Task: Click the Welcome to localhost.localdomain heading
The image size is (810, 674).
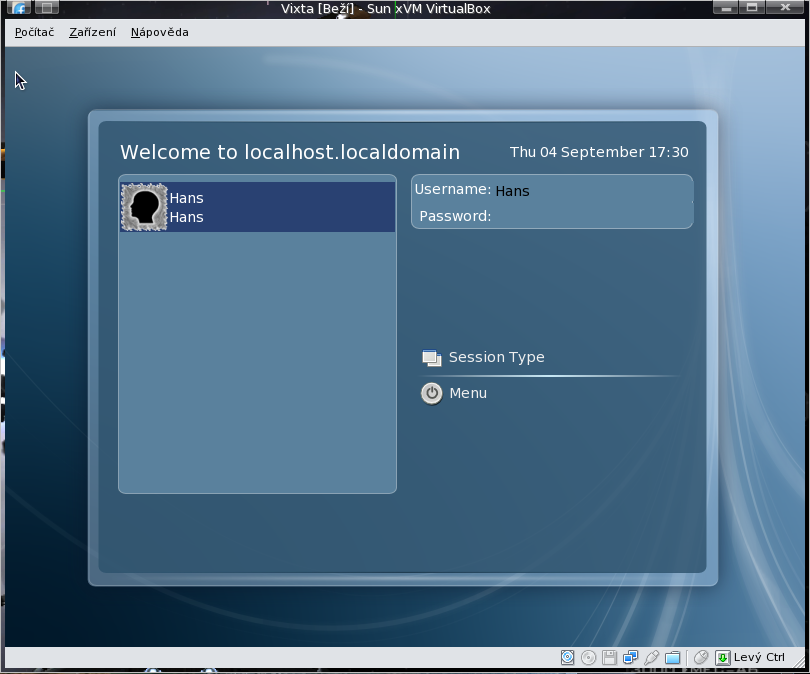Action: coord(290,152)
